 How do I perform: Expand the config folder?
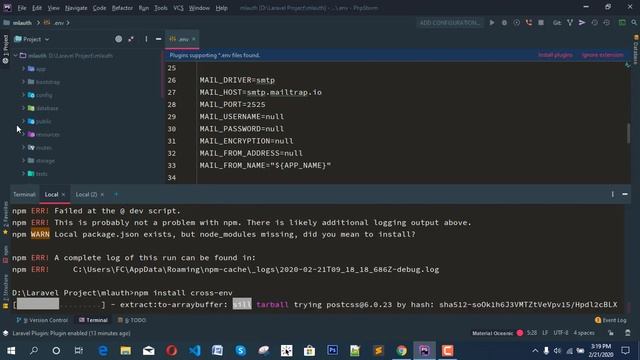pos(23,95)
